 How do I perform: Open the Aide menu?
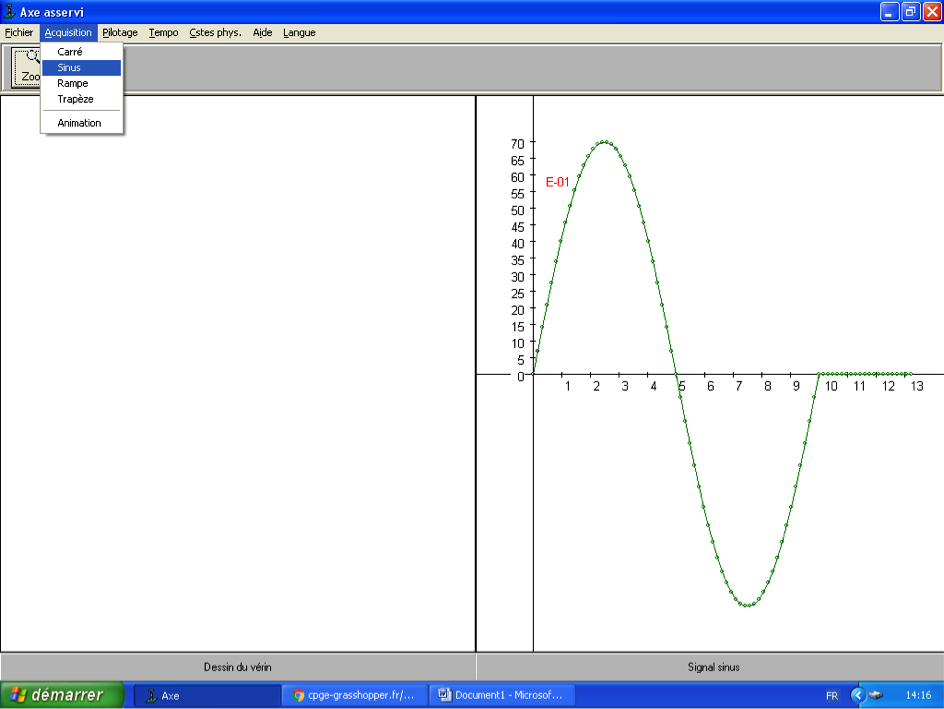[262, 33]
